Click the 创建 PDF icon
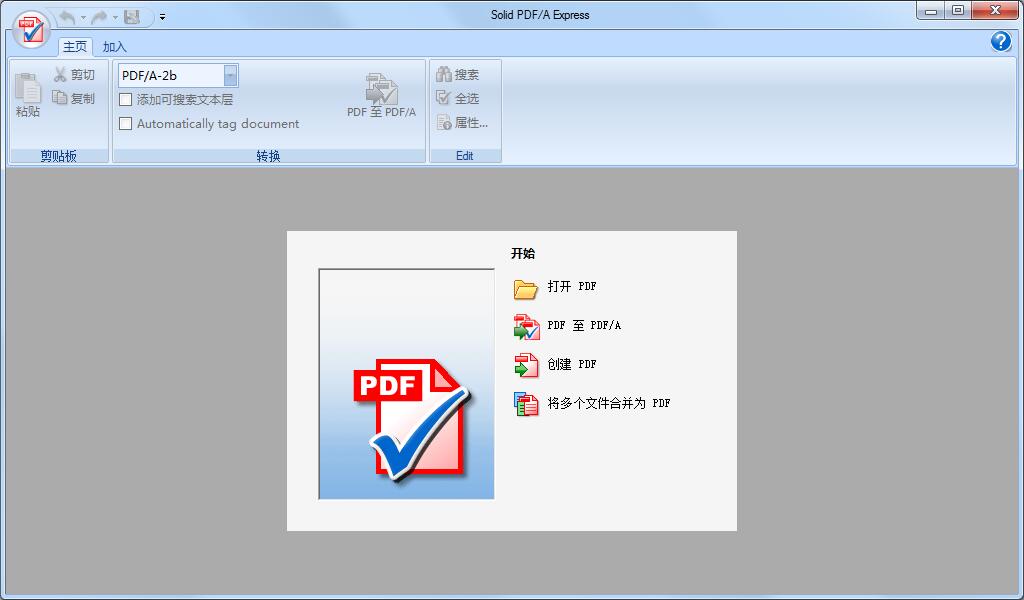This screenshot has width=1024, height=600. [x=526, y=366]
